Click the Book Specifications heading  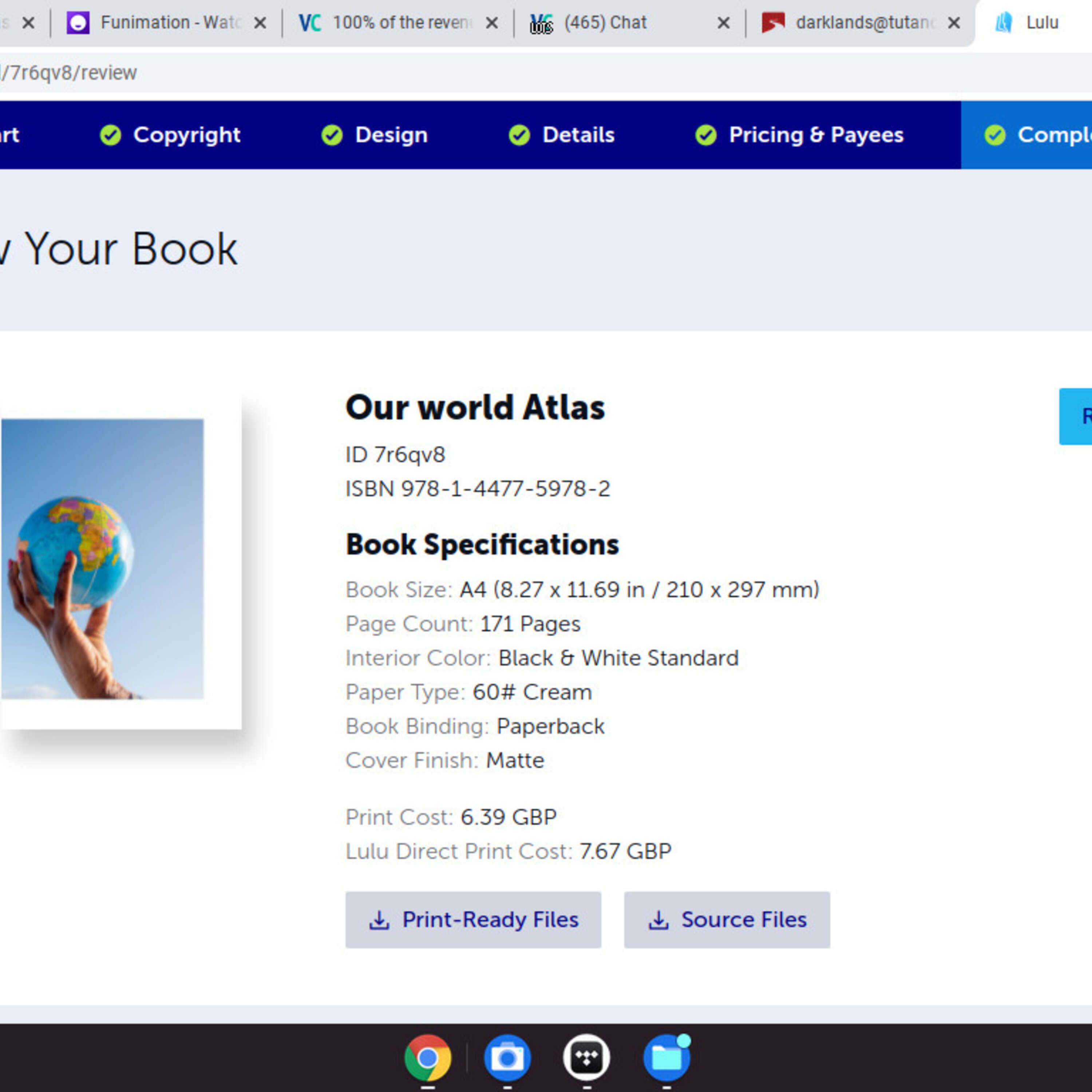tap(482, 545)
